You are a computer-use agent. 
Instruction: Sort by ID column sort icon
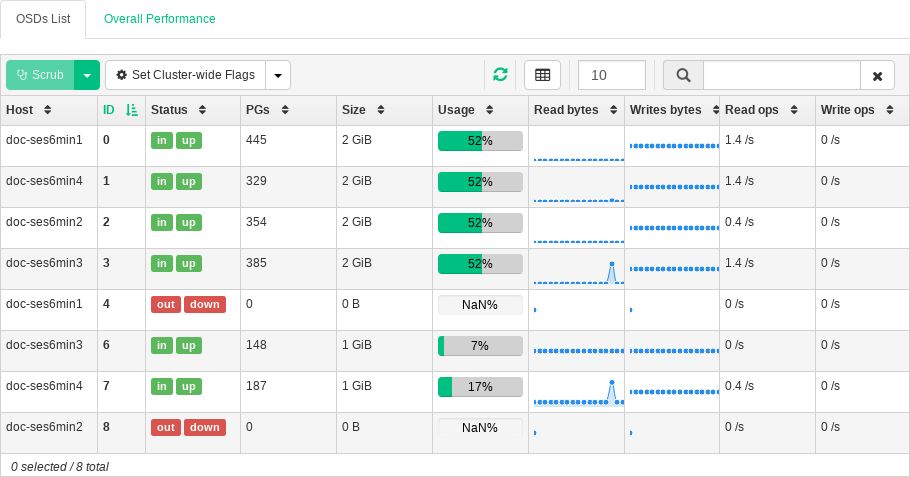(131, 110)
